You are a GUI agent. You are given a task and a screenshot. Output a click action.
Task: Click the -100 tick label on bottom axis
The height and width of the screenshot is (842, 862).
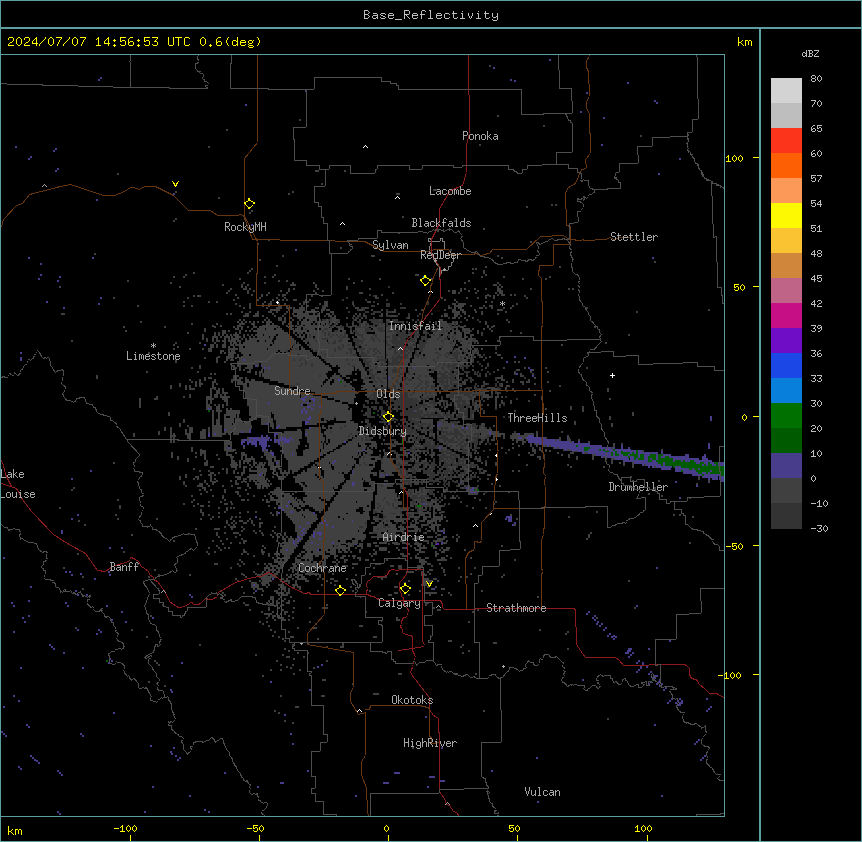126,828
